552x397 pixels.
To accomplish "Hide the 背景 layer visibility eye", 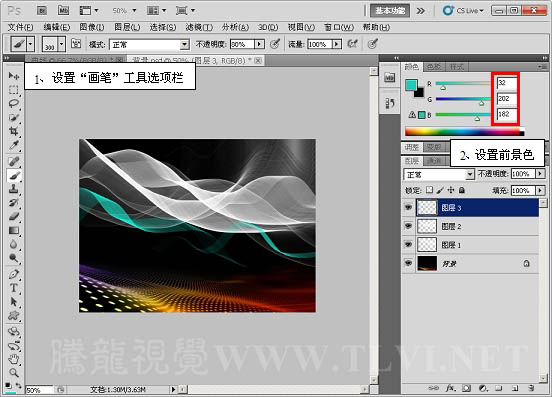I will (x=408, y=263).
